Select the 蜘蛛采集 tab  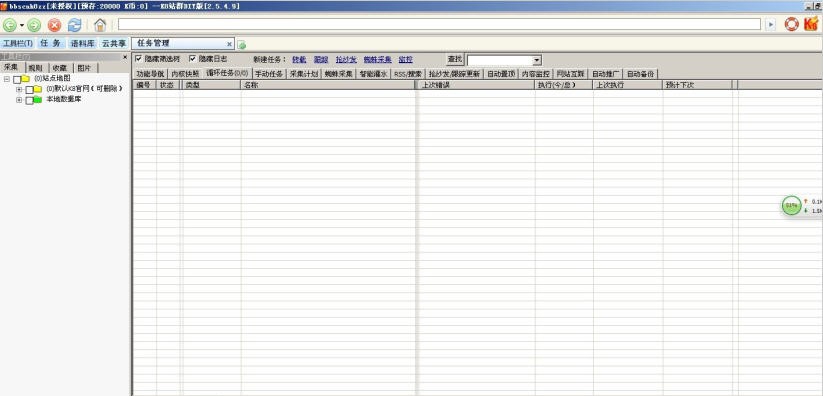click(x=339, y=74)
